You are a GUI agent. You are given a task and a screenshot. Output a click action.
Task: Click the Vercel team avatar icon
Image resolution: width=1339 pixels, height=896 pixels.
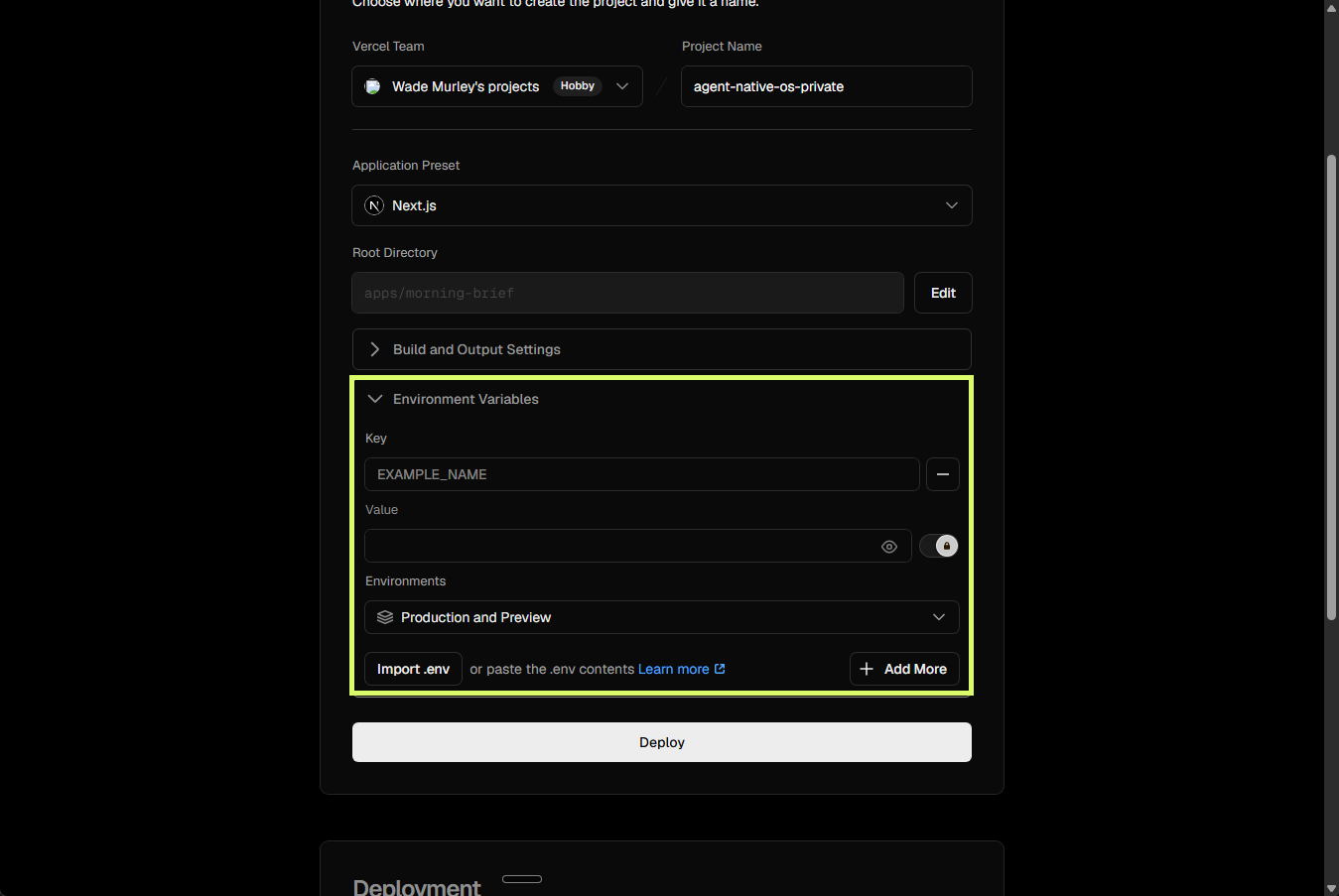tap(372, 86)
